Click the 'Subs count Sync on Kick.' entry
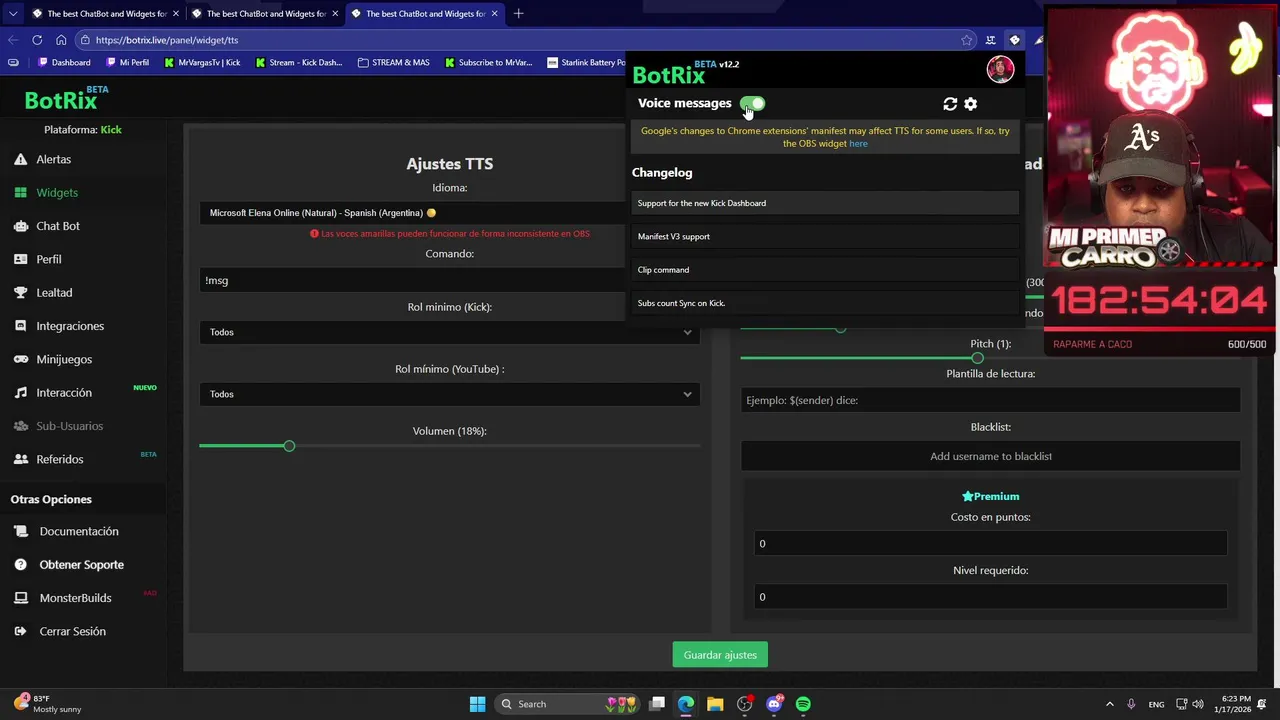This screenshot has width=1280, height=720. point(825,303)
